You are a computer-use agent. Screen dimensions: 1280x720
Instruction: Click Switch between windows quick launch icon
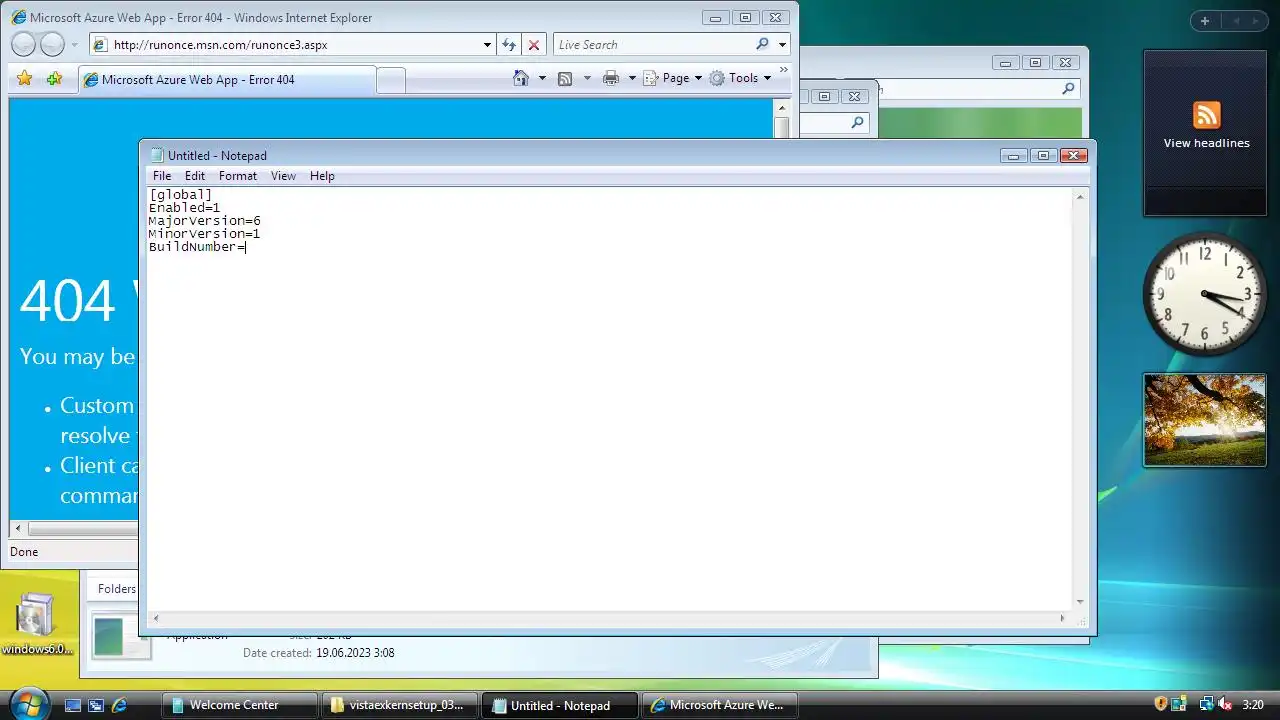coord(96,705)
